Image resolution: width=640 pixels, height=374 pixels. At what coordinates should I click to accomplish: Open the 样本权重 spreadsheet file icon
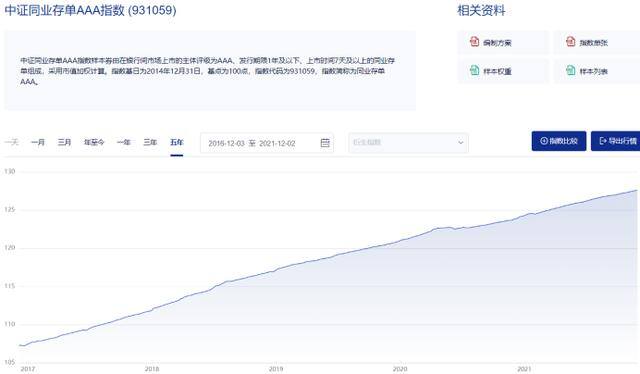[x=474, y=70]
